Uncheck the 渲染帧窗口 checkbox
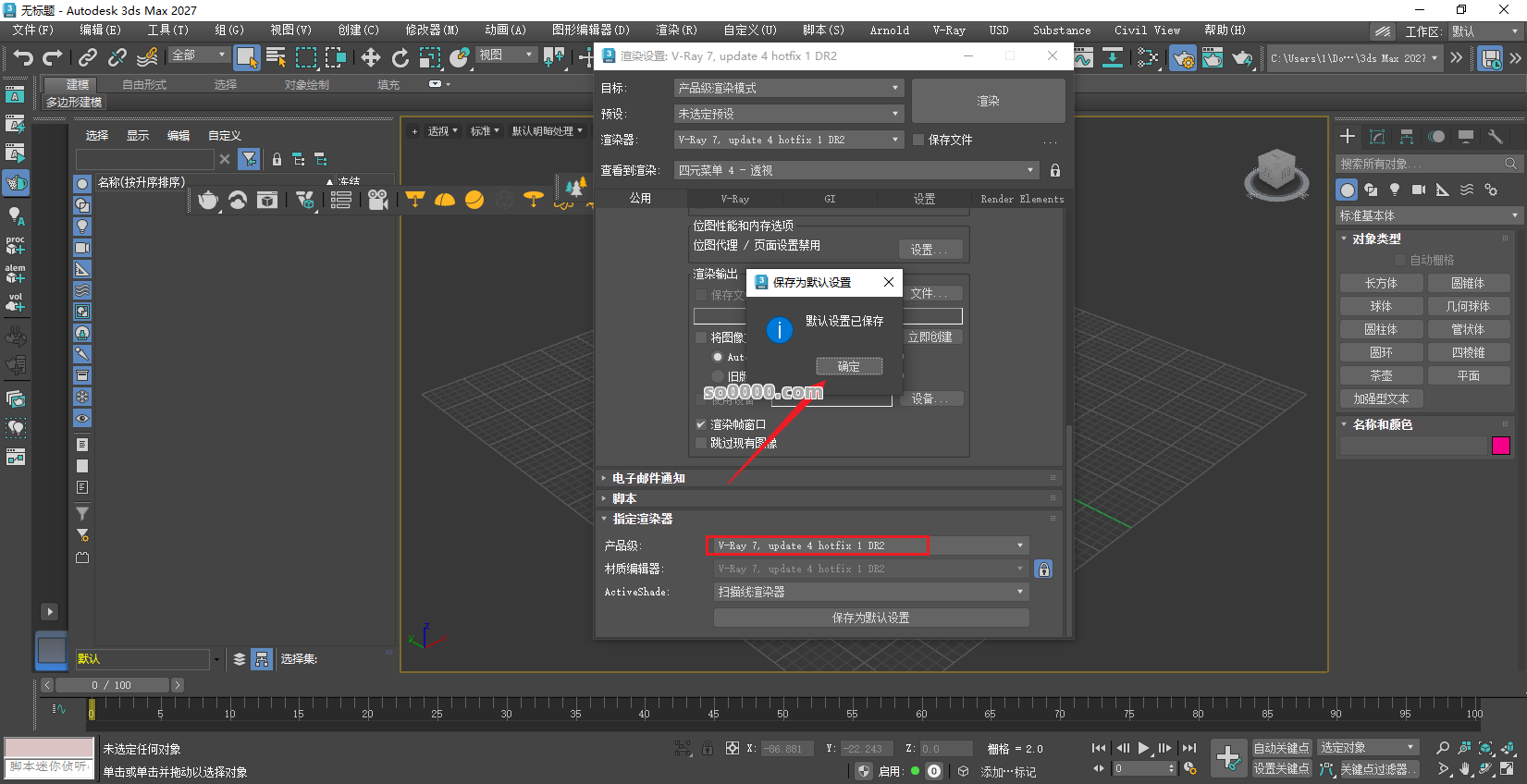 tap(701, 424)
